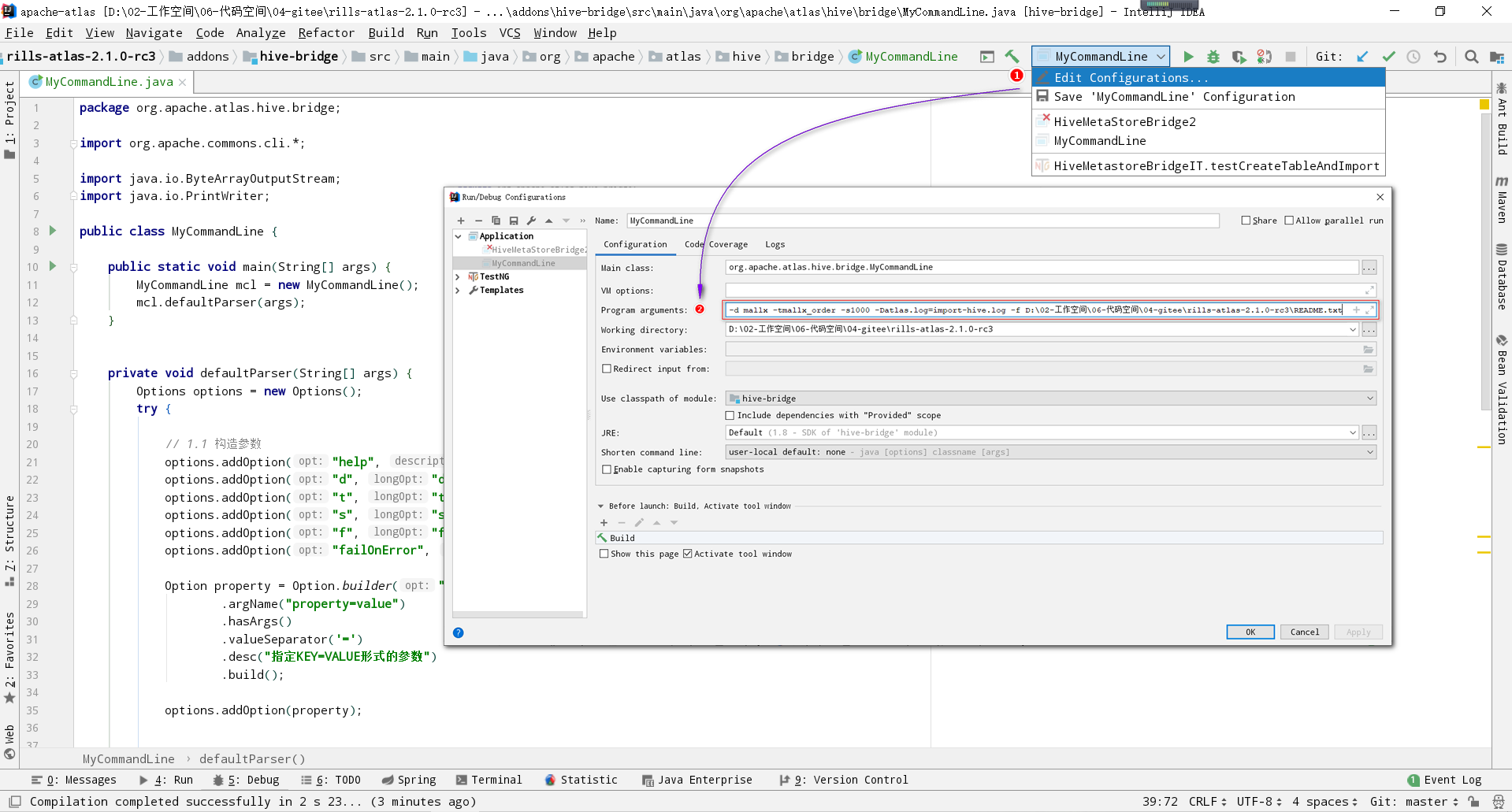This screenshot has height=812, width=1512.
Task: Switch to Logs tab in dialog
Action: 775,245
